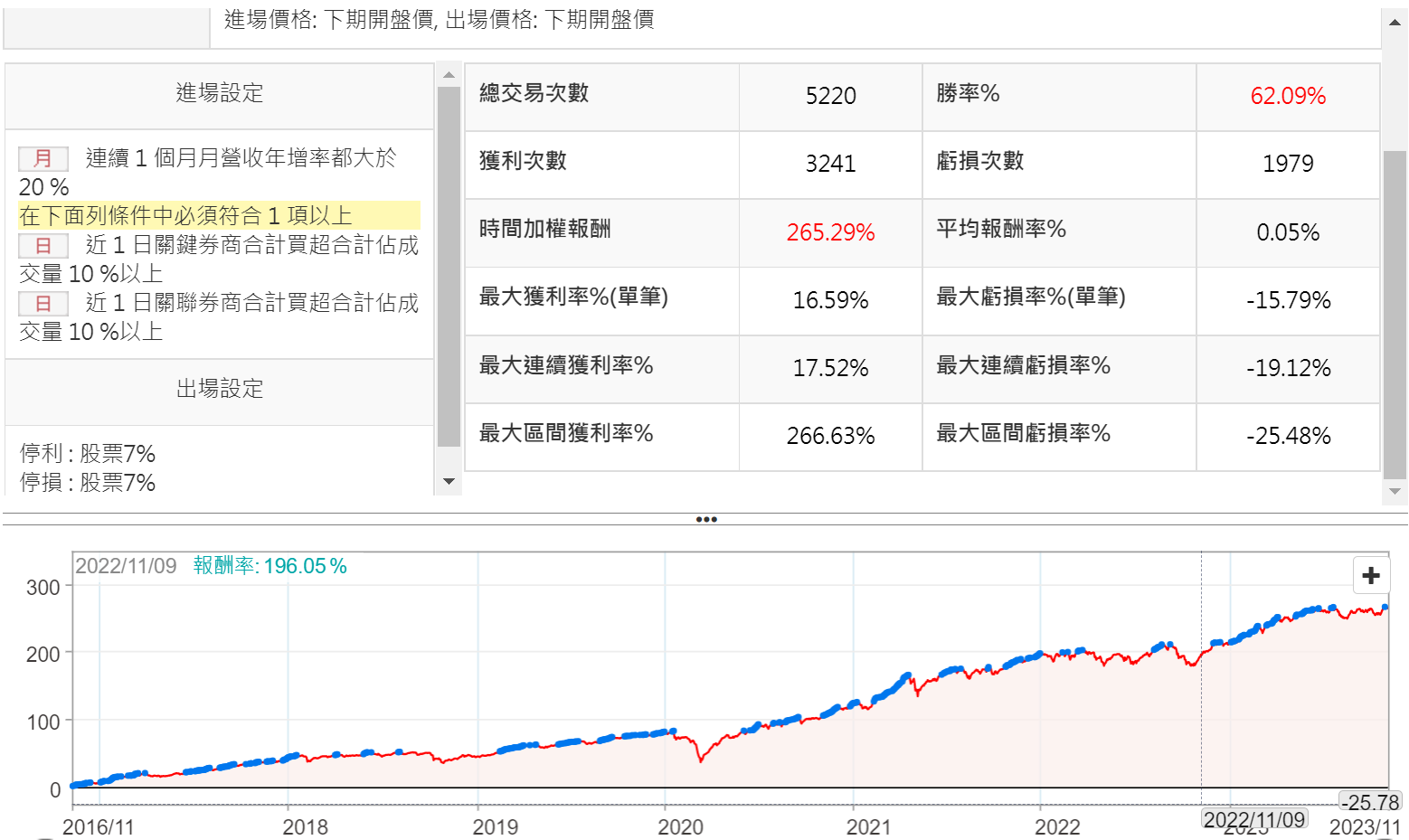This screenshot has height=840, width=1409.
Task: Click the statistics table scrollbar down arrow
Action: 1395,492
